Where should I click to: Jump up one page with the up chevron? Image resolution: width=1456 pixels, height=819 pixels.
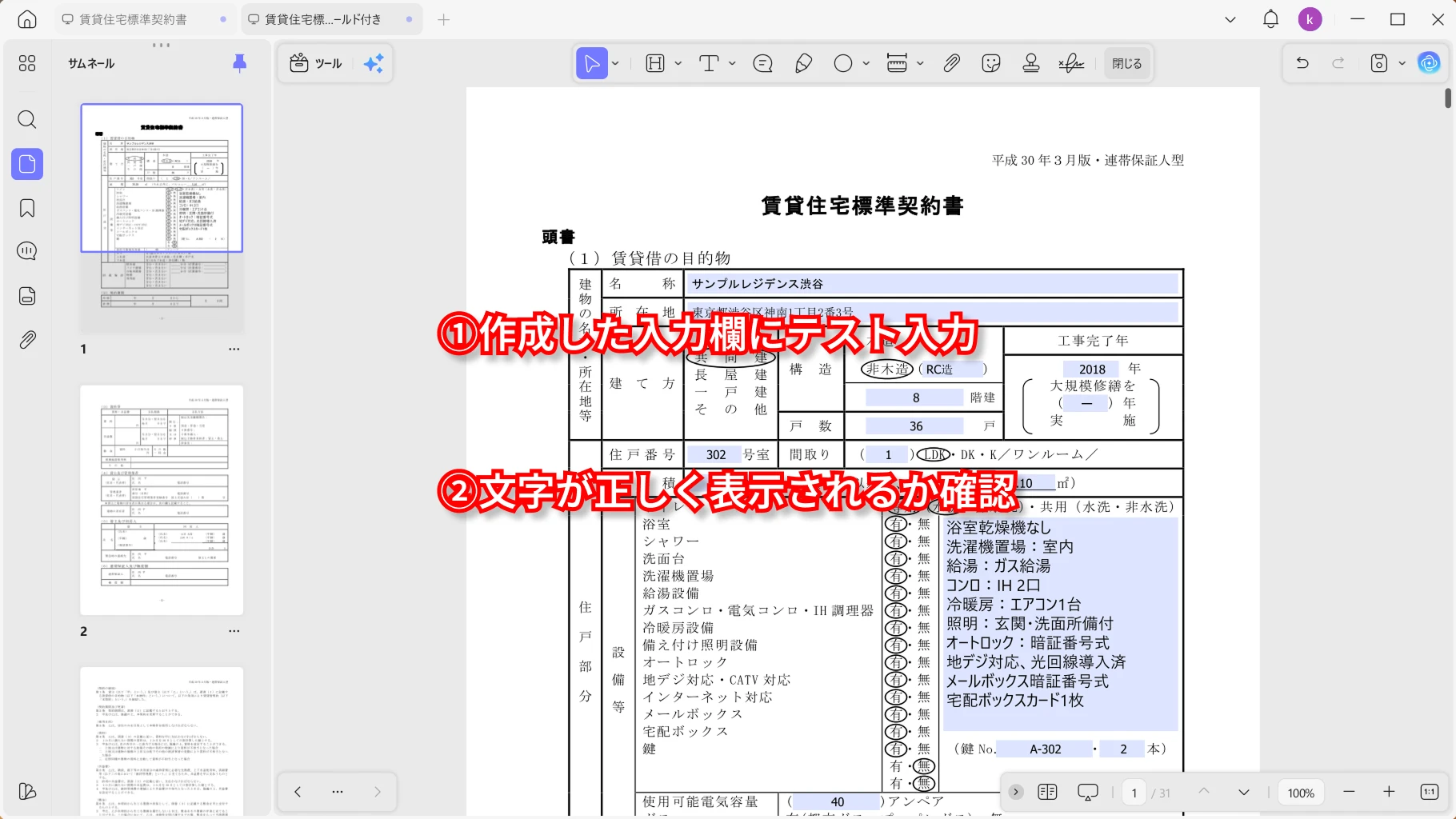pos(1204,792)
